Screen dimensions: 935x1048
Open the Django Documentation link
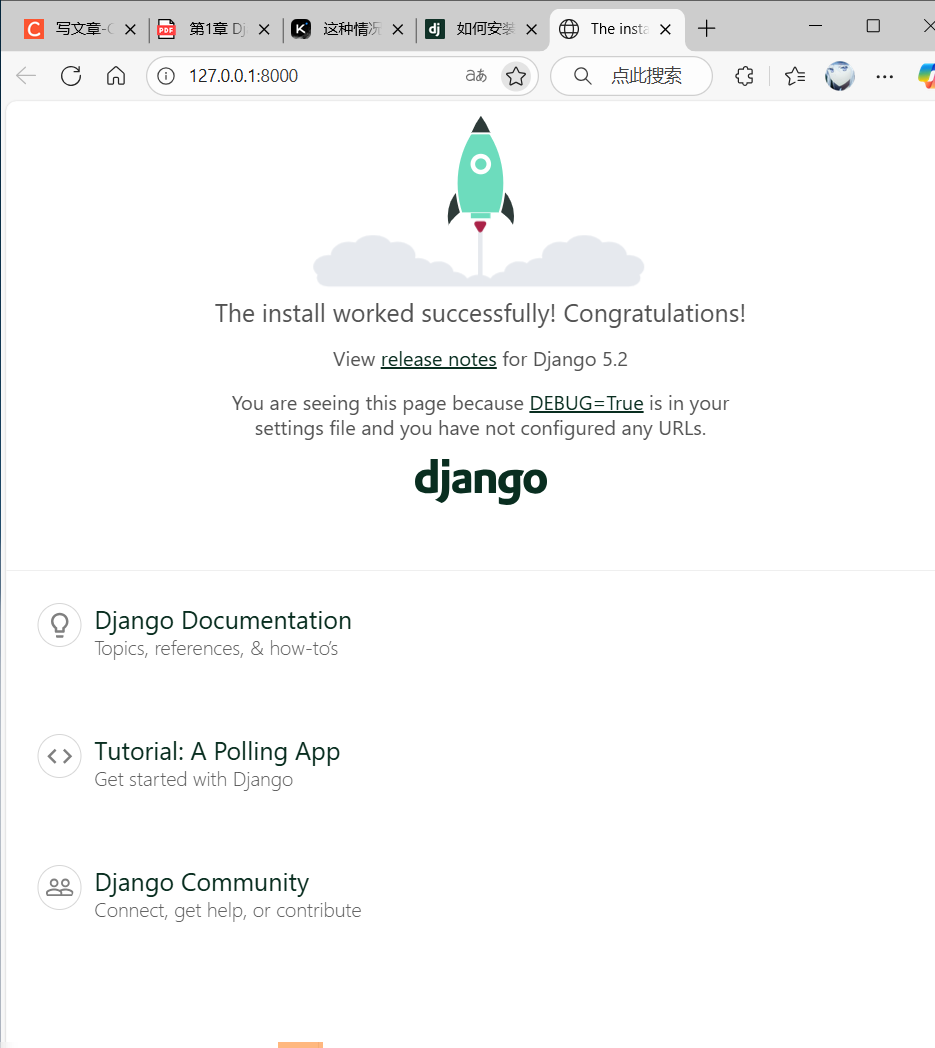223,620
